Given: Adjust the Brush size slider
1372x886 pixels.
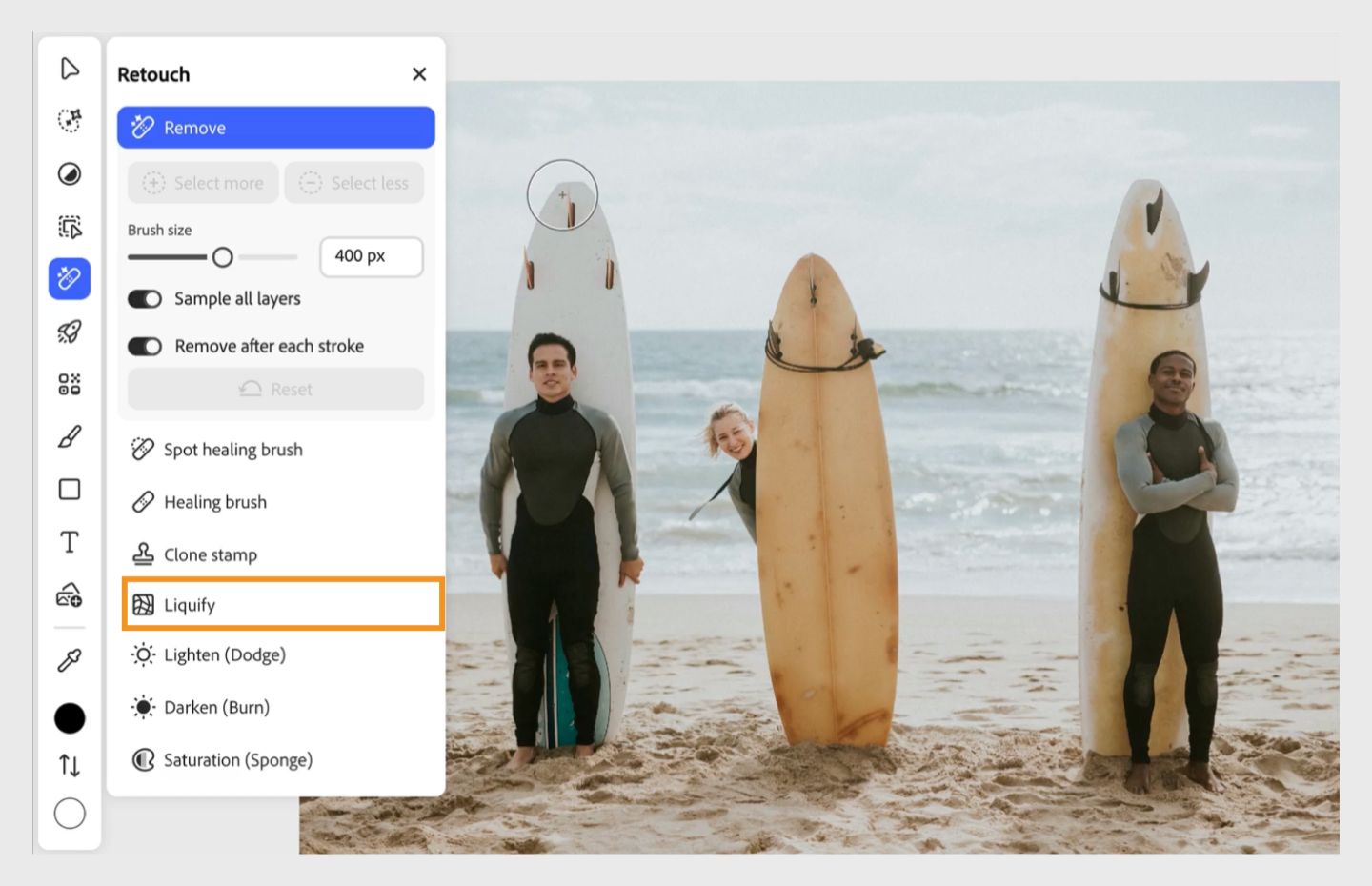Looking at the screenshot, I should tap(225, 256).
